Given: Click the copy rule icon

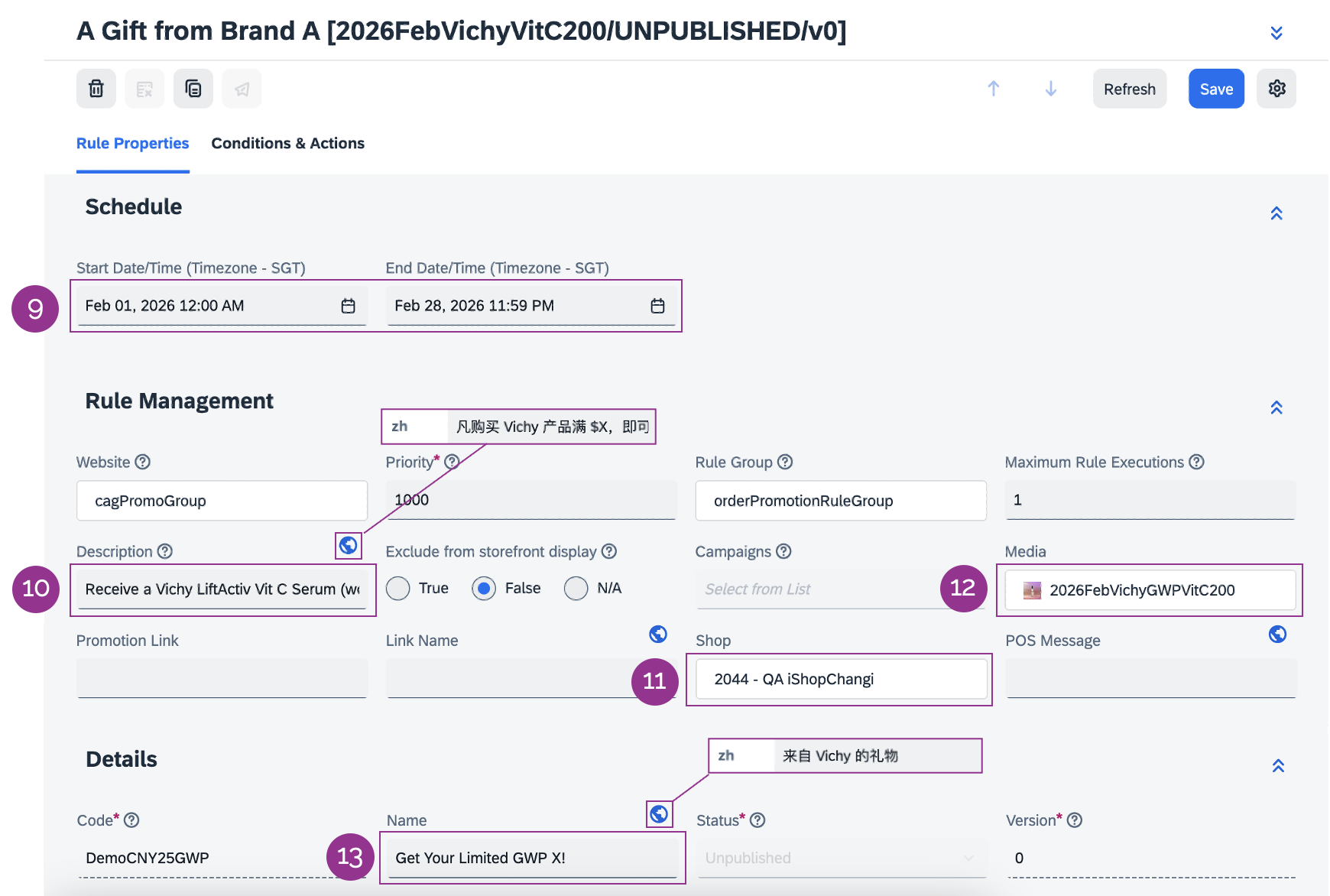Looking at the screenshot, I should coord(193,89).
